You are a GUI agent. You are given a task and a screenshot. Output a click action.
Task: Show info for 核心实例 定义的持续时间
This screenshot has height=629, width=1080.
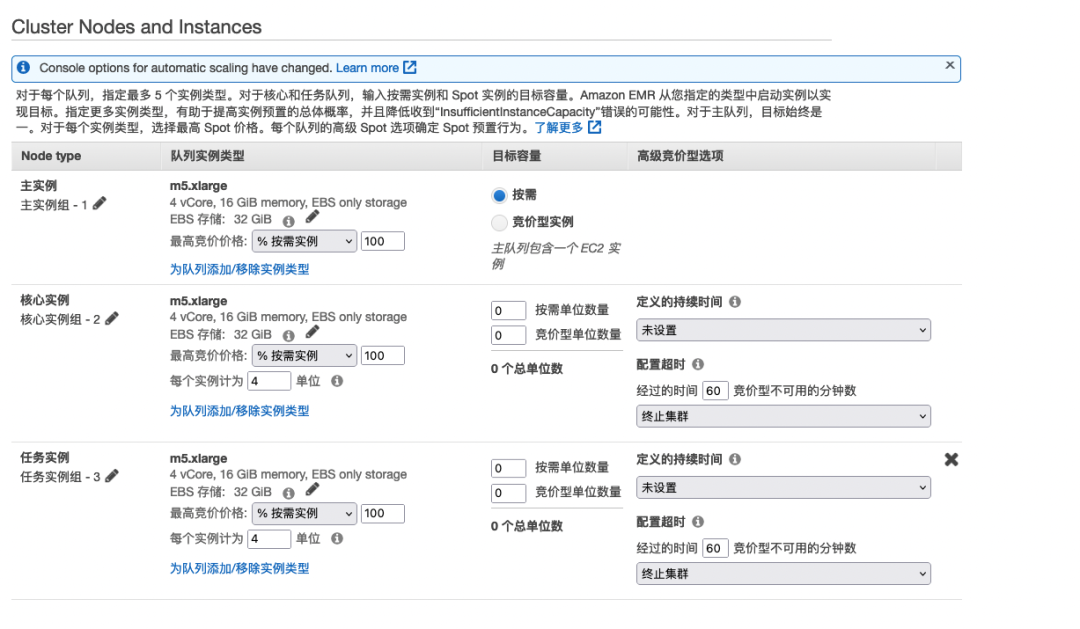point(735,302)
